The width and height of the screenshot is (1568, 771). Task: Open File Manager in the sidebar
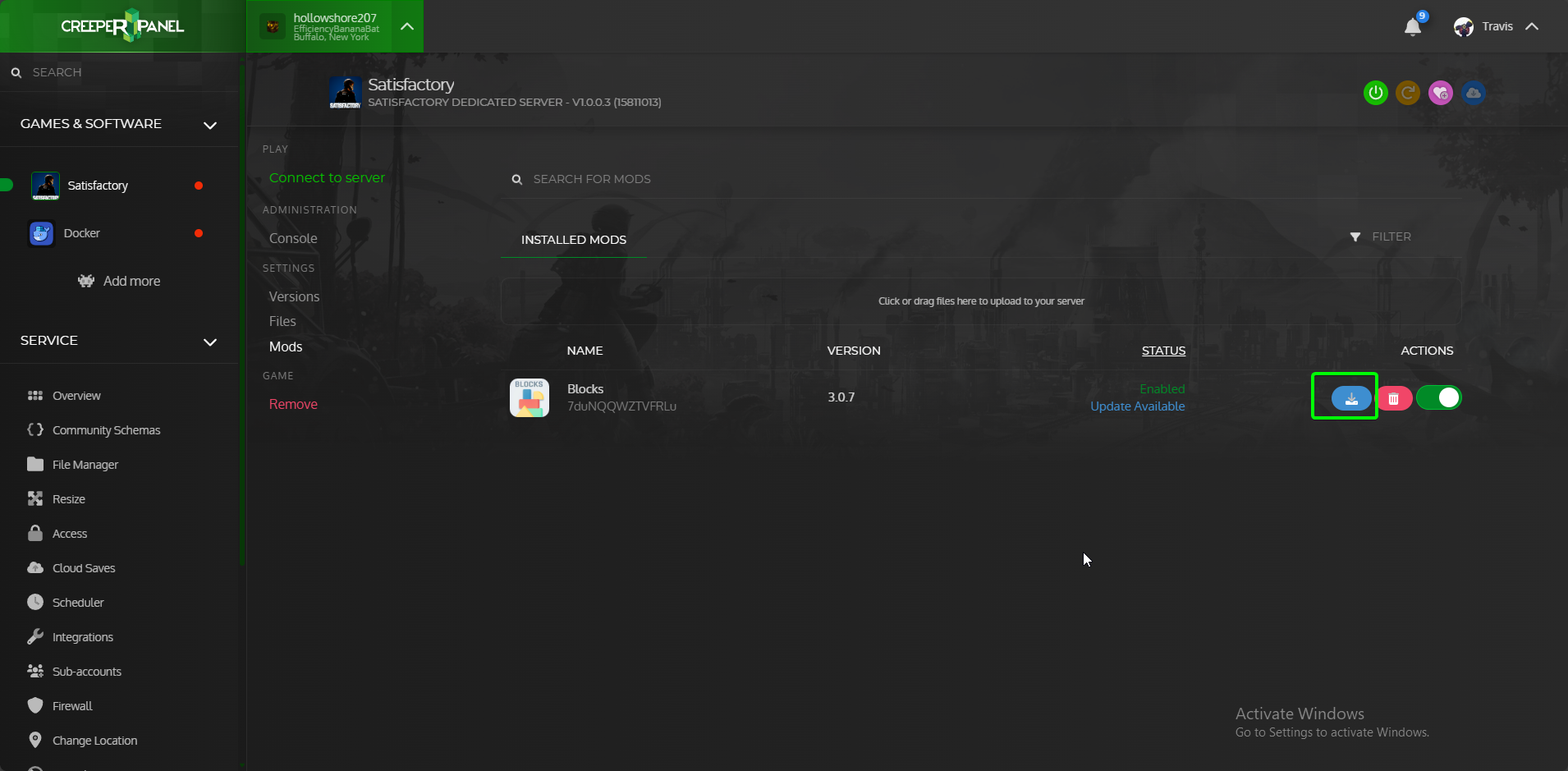pos(85,465)
